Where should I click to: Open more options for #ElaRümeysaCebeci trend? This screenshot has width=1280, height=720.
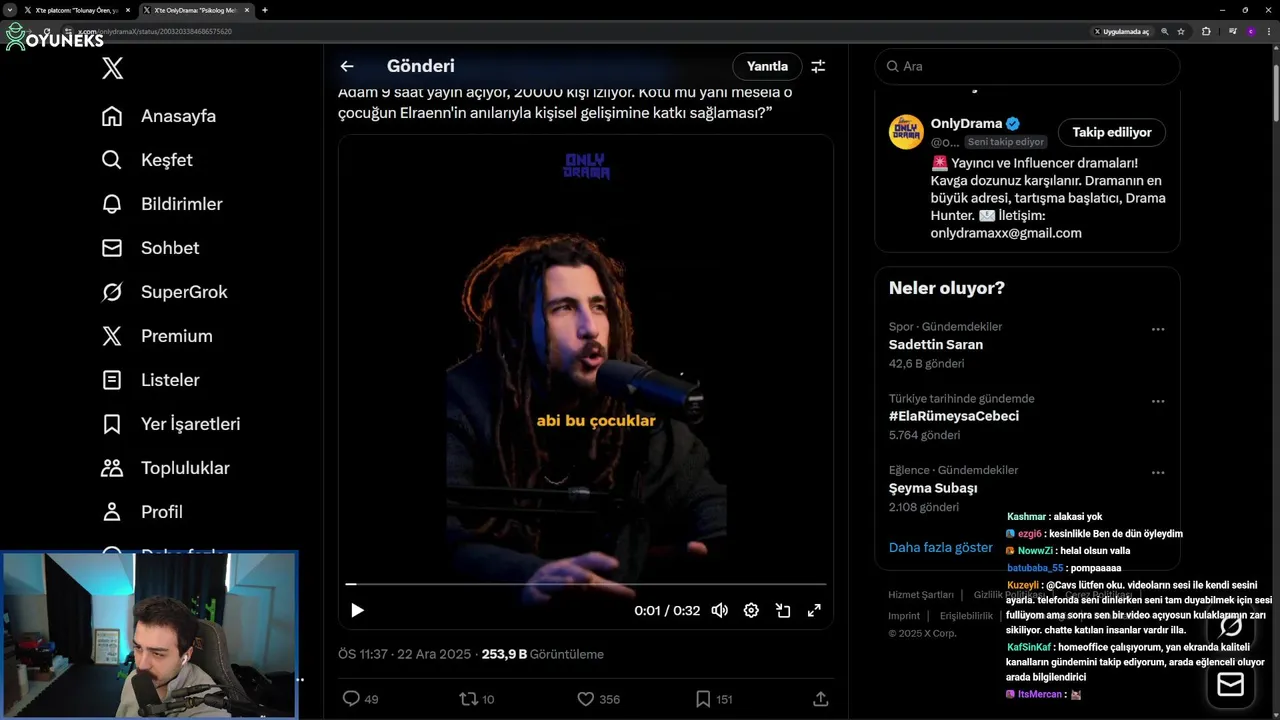coord(1158,401)
